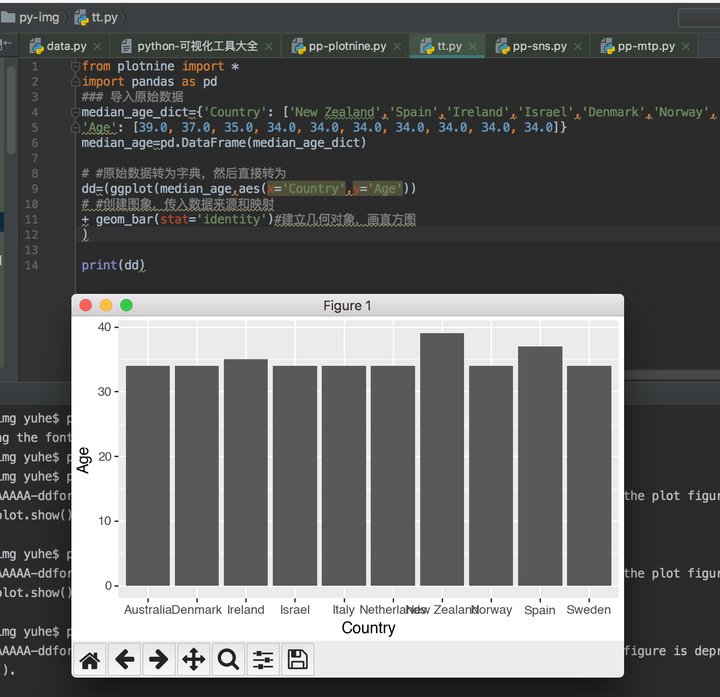Go back to previous plot view
Image resolution: width=720 pixels, height=697 pixels.
pos(124,659)
